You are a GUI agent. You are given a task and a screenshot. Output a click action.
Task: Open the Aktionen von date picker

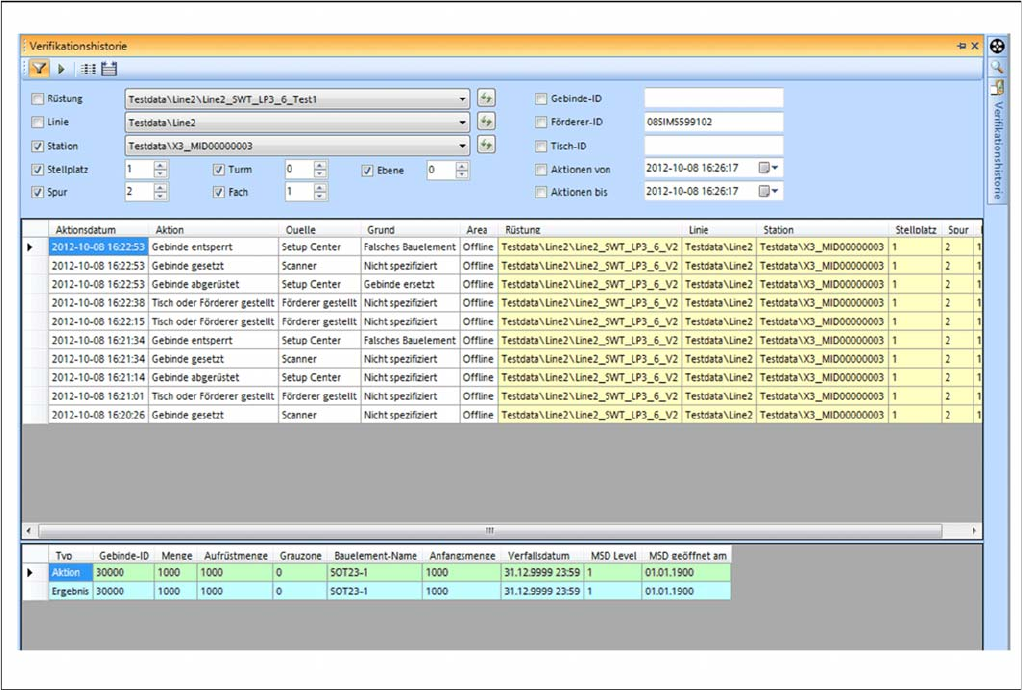[768, 168]
